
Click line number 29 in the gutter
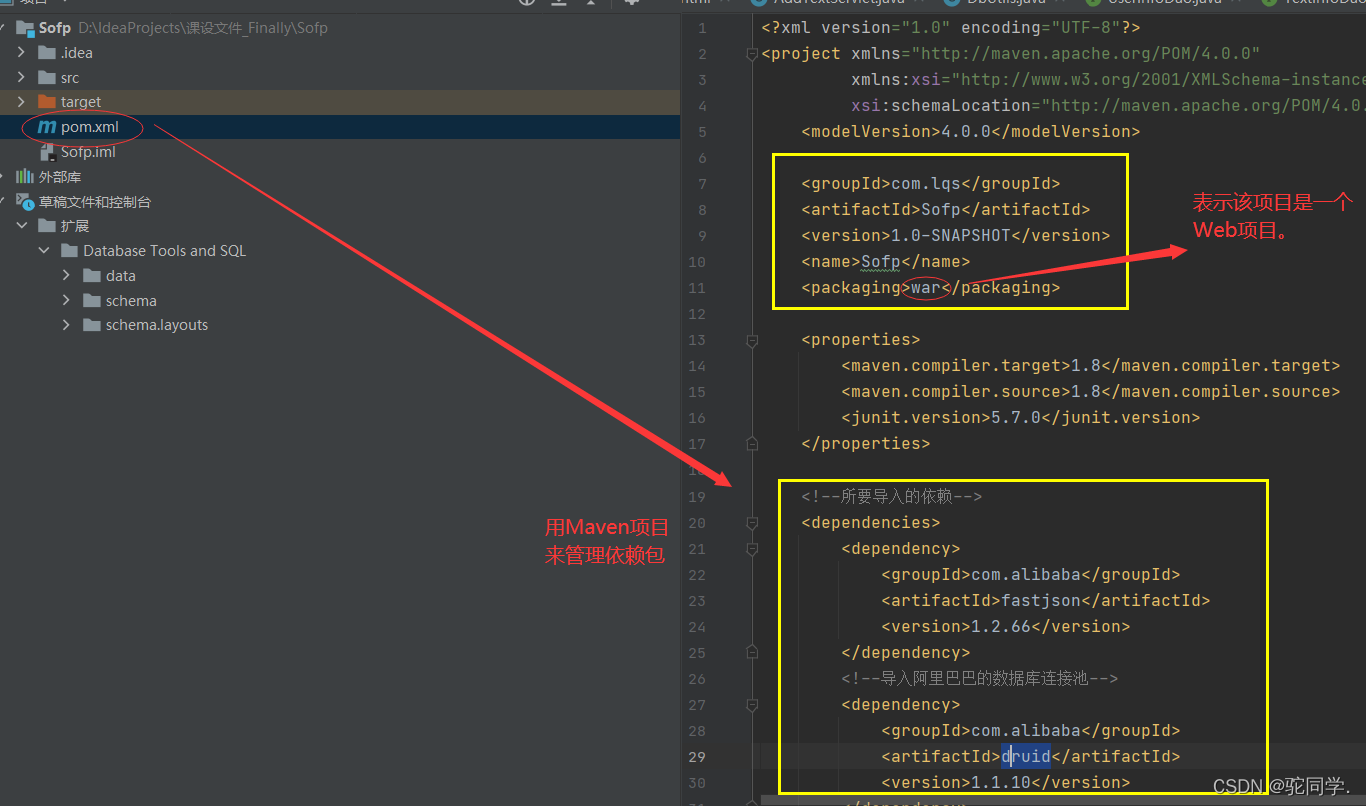696,756
